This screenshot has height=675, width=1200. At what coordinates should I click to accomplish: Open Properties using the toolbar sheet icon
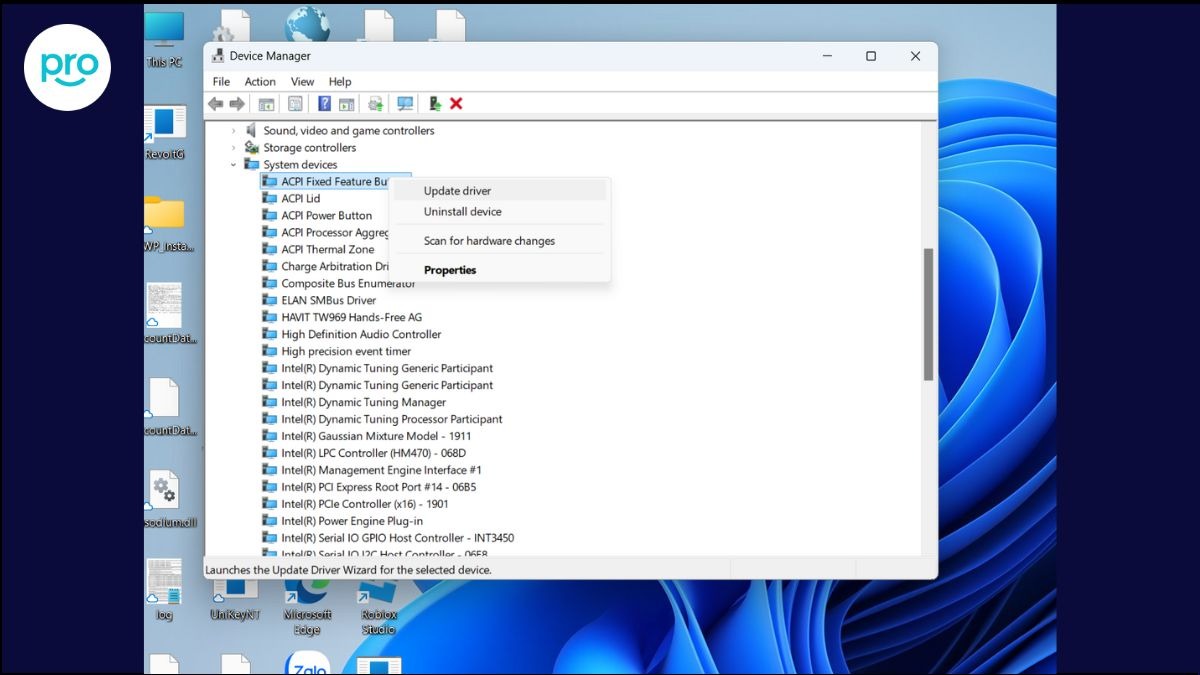tap(295, 104)
